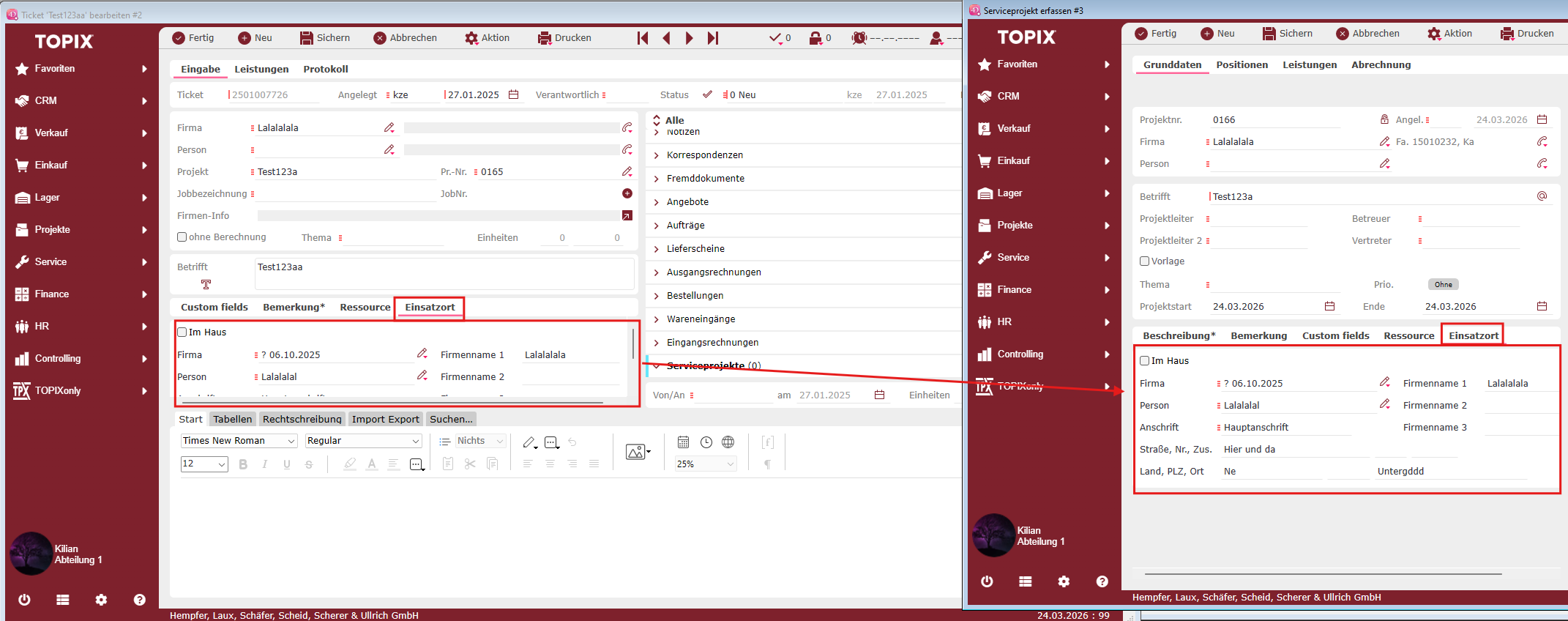Open the alarm clock reminder in toolbar
The height and width of the screenshot is (621, 1568).
(x=859, y=38)
